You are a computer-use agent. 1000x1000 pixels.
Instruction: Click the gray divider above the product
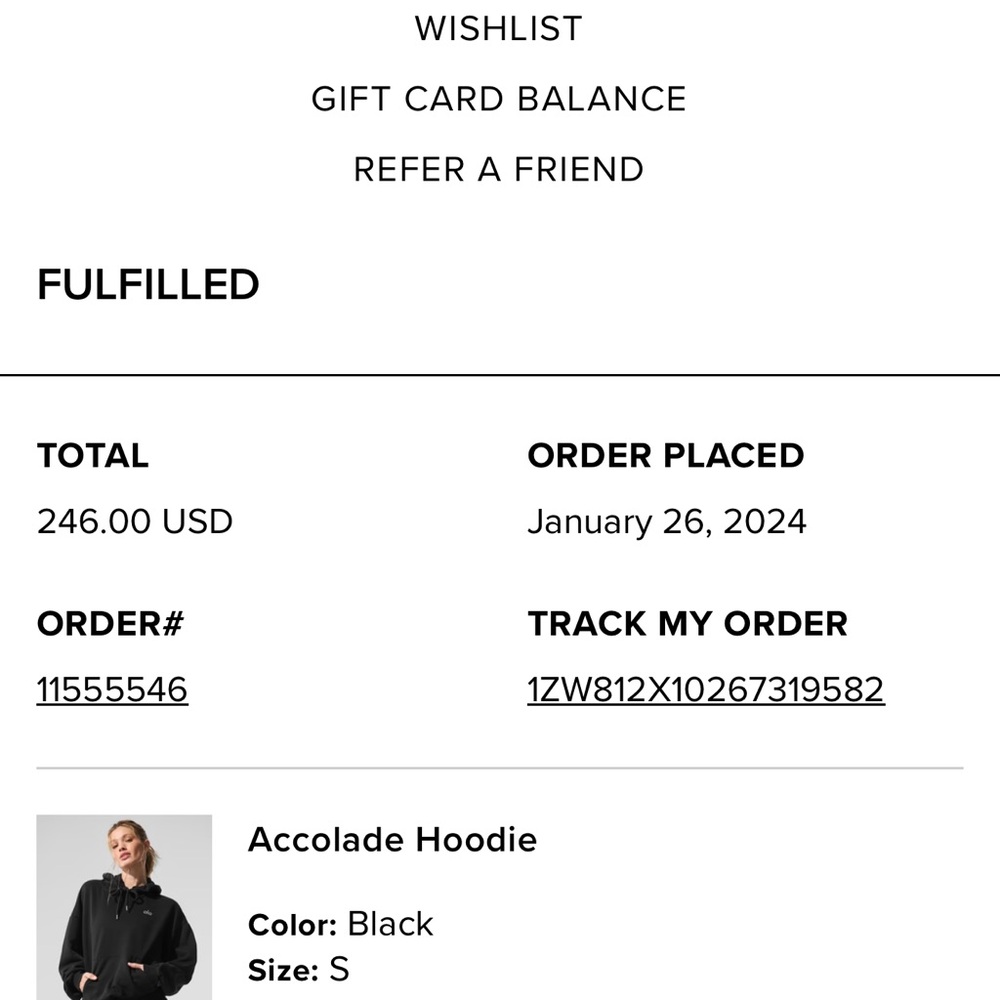point(500,768)
